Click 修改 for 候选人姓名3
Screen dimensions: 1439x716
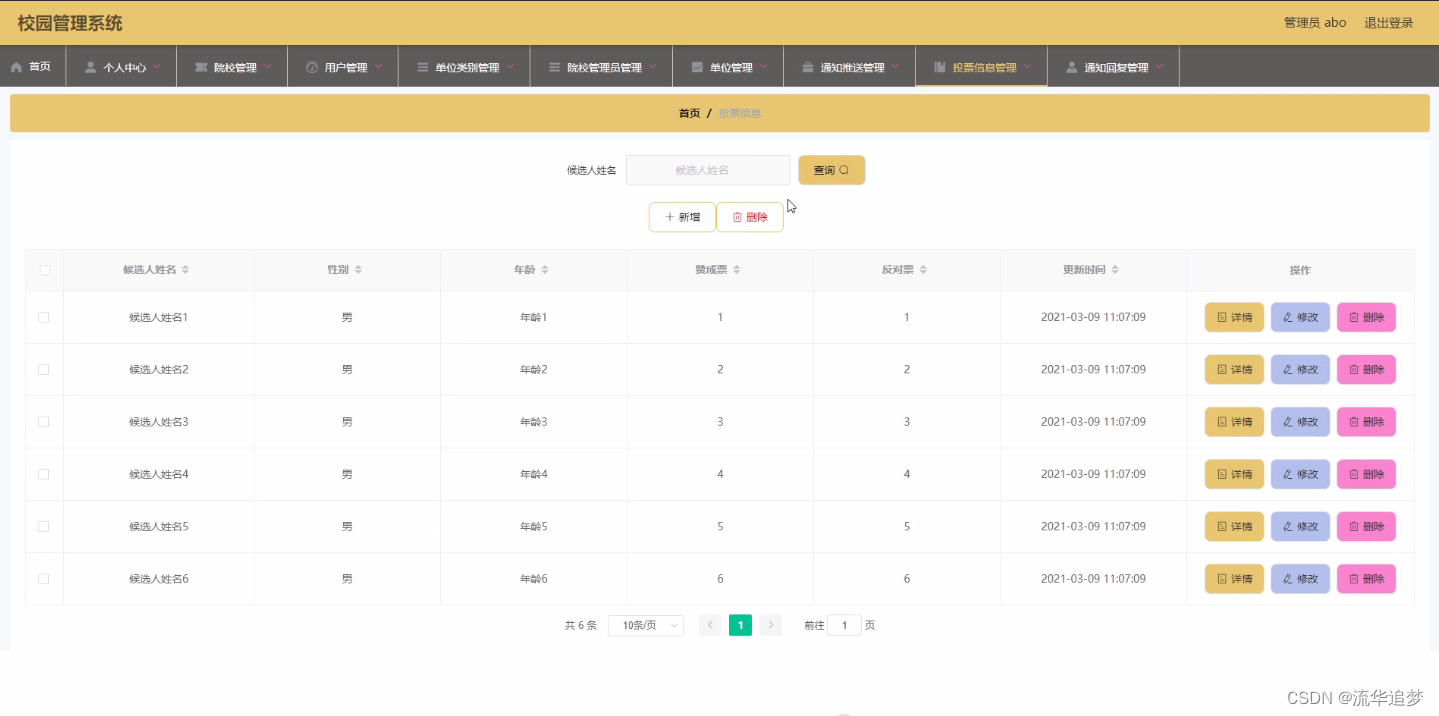pyautogui.click(x=1300, y=421)
